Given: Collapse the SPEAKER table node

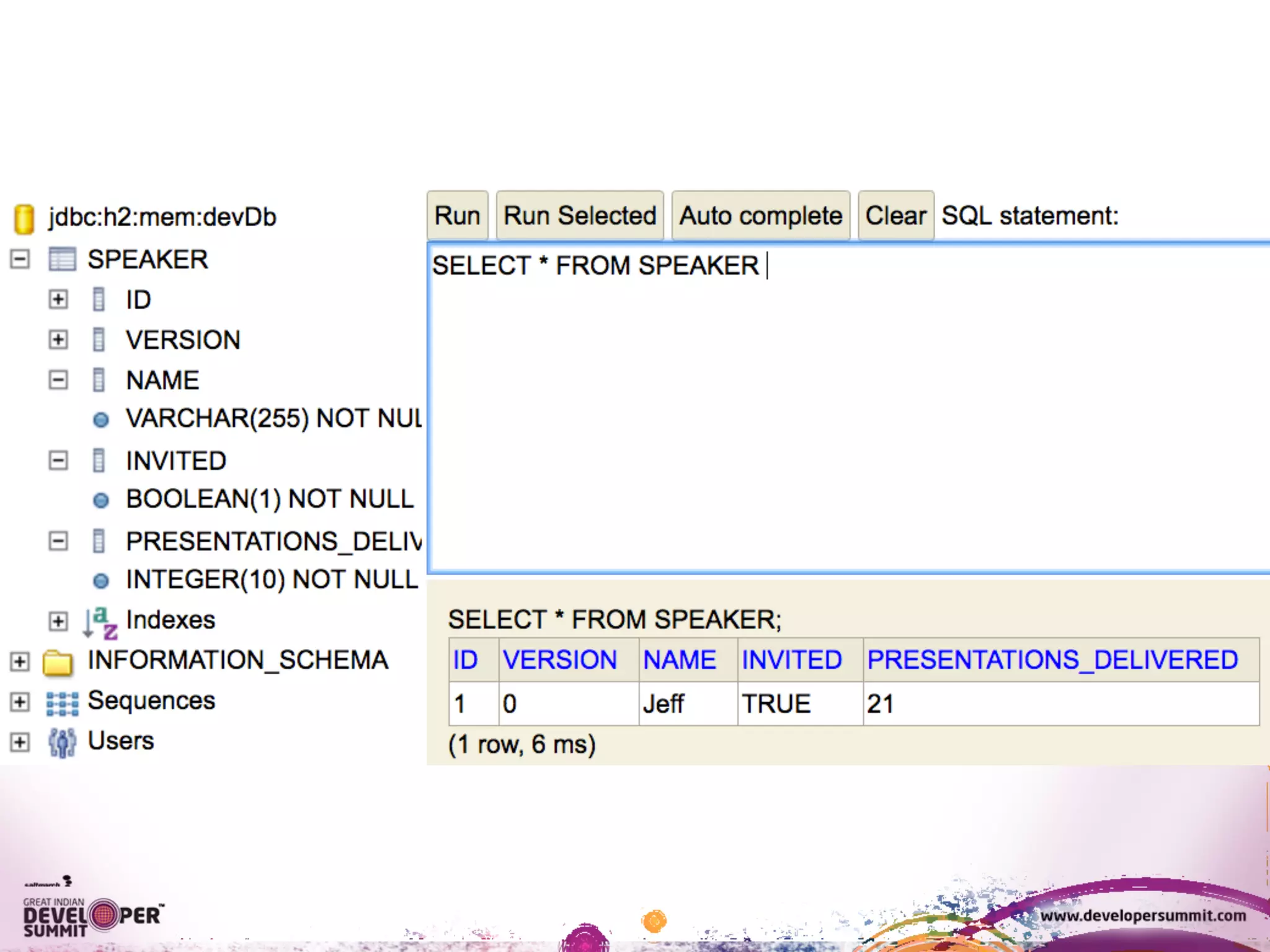Looking at the screenshot, I should click(x=20, y=259).
